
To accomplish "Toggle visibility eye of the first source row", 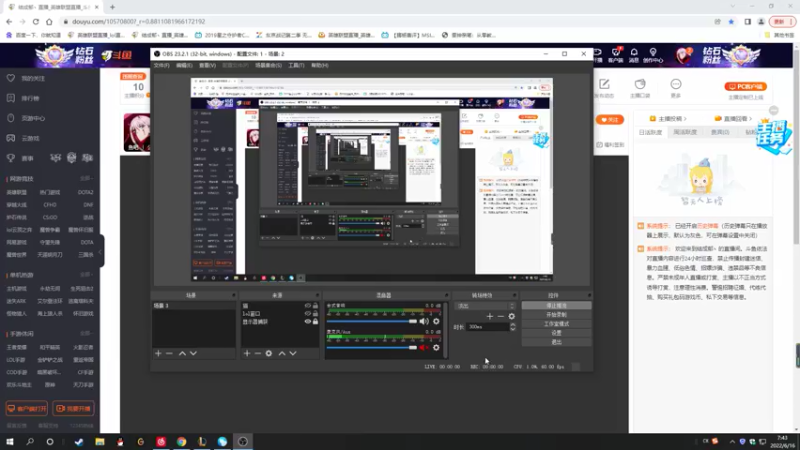I will tap(308, 306).
